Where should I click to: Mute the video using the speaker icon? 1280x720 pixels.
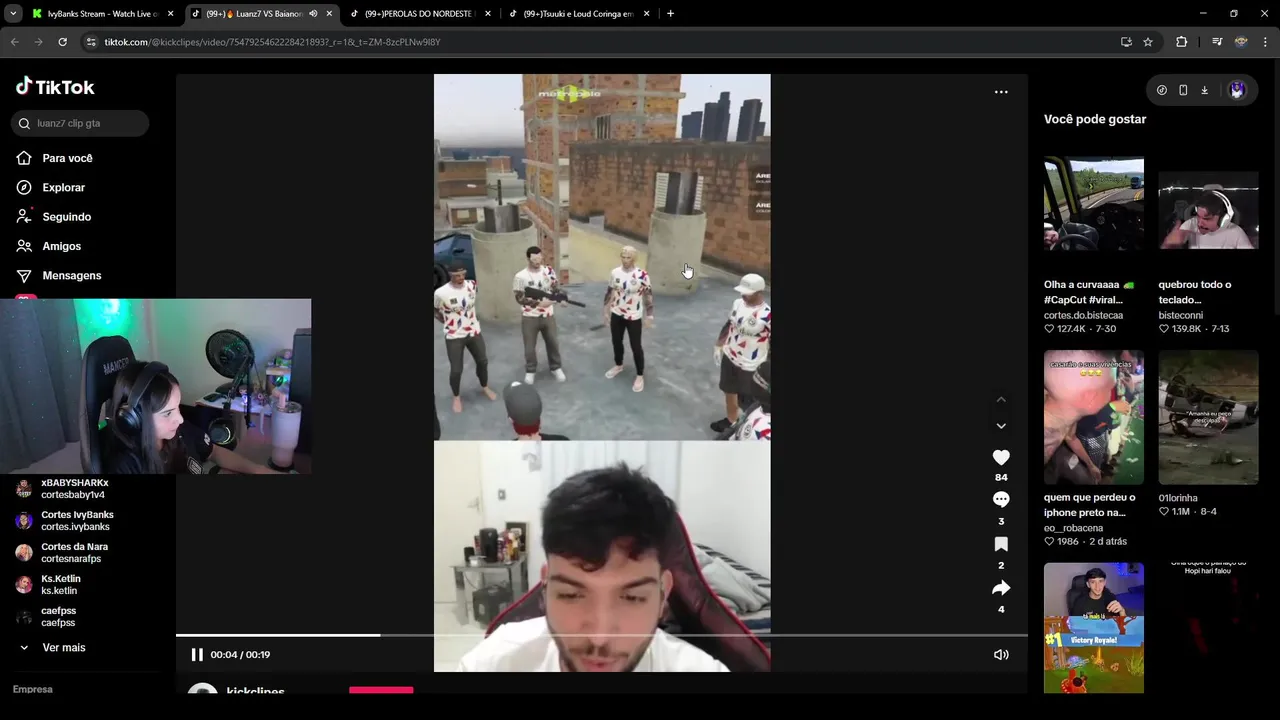pyautogui.click(x=1001, y=655)
